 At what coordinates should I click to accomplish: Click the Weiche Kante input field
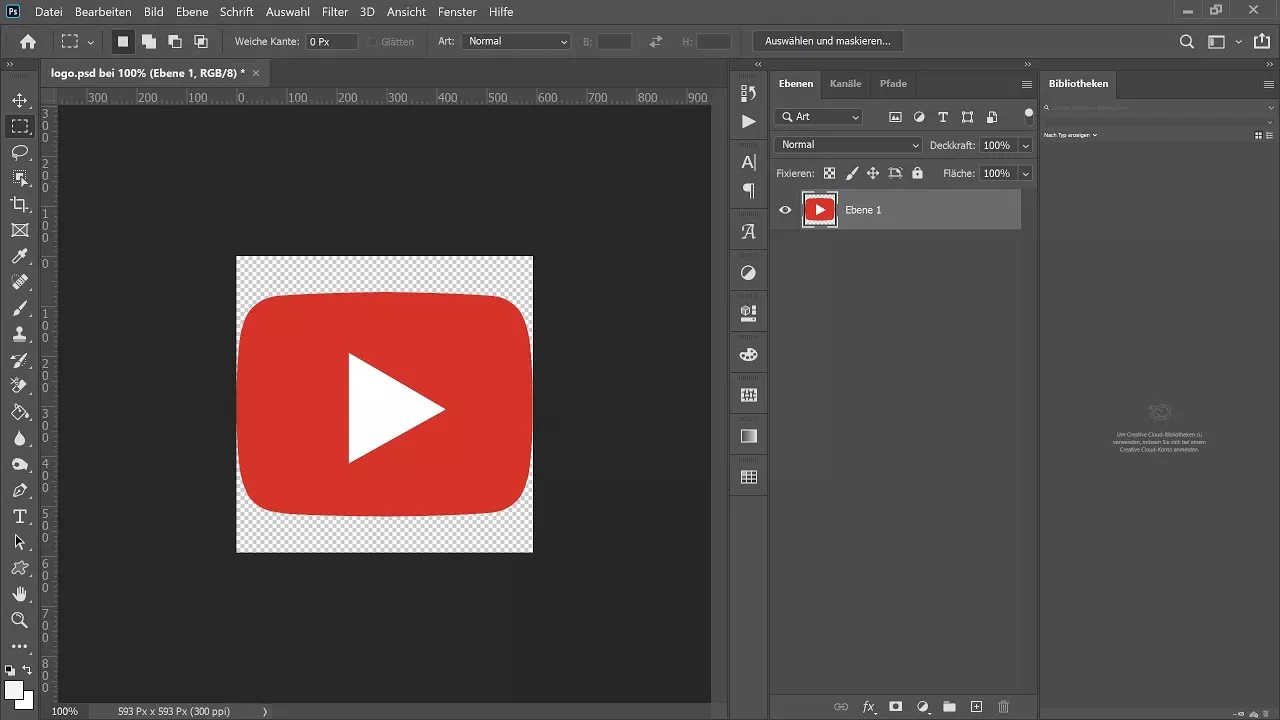point(330,41)
